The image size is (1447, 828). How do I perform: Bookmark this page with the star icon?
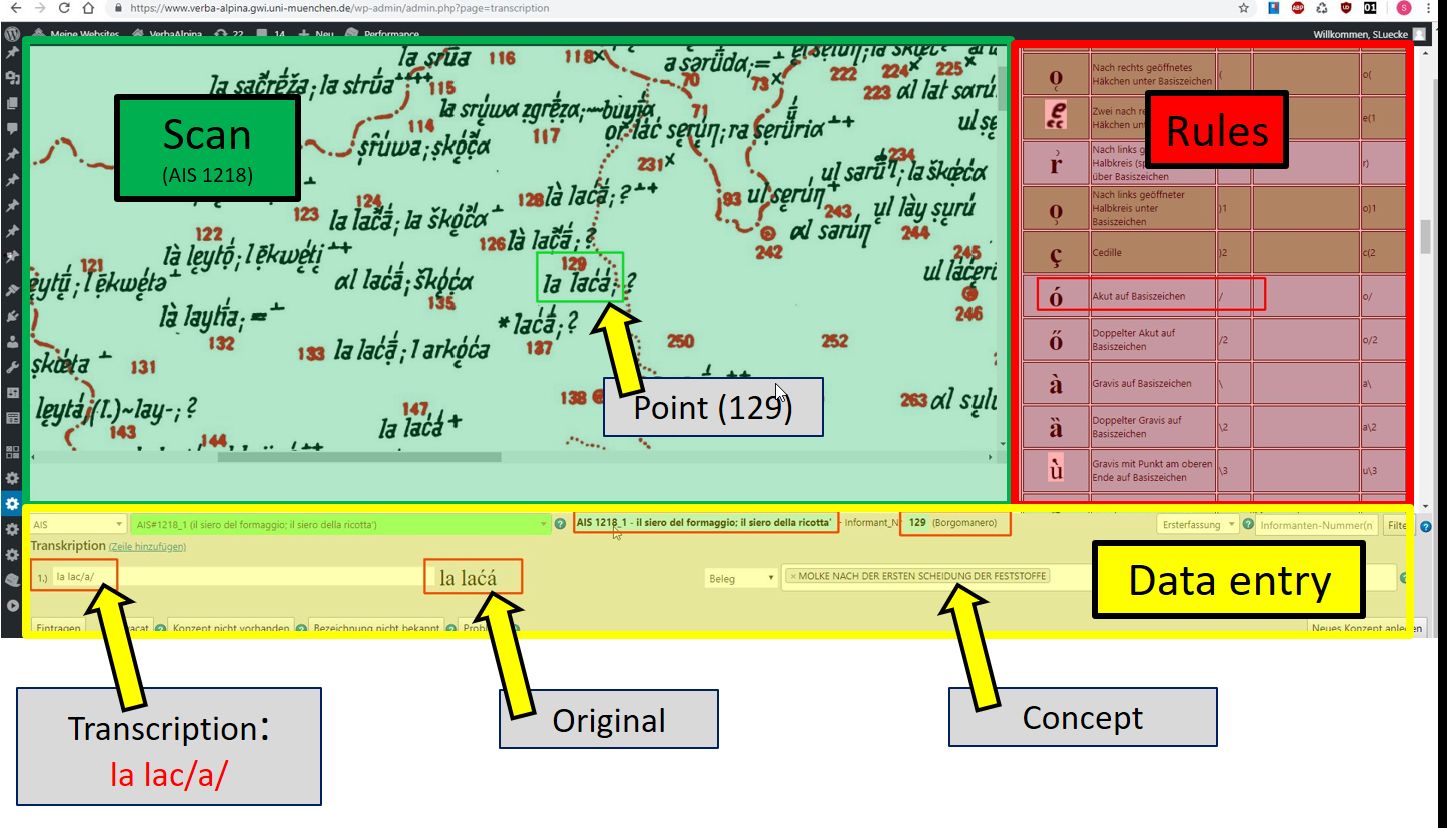(1243, 8)
